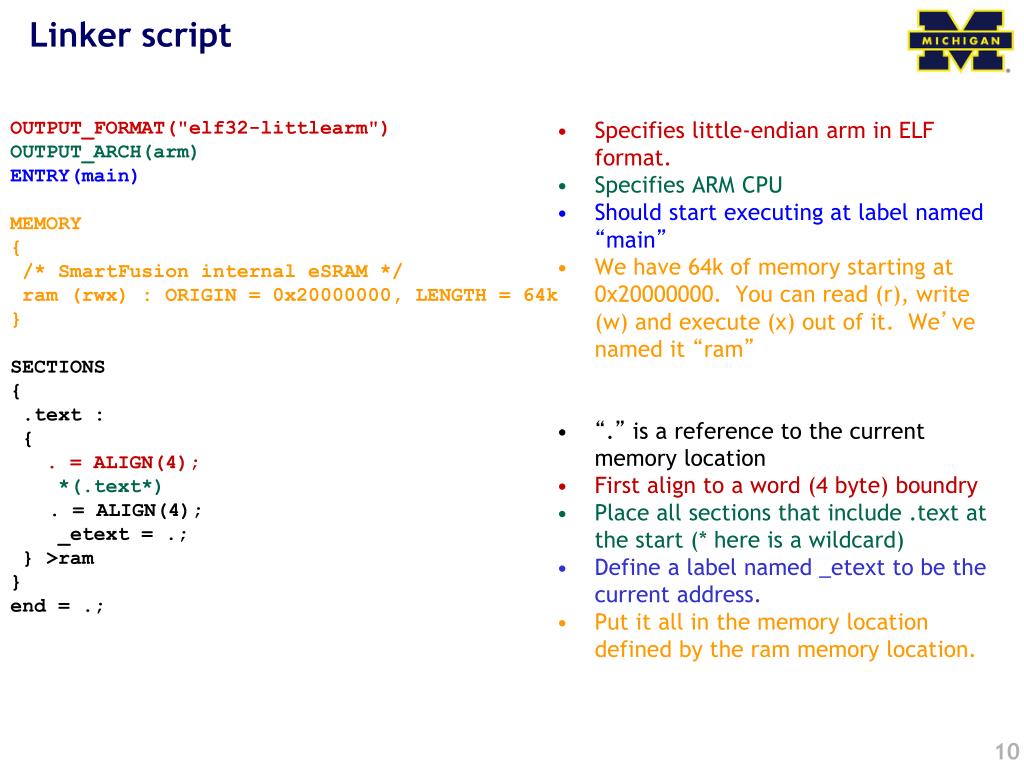The image size is (1024, 768).
Task: Click bullet "Place all sections that include .text"
Action: [790, 526]
